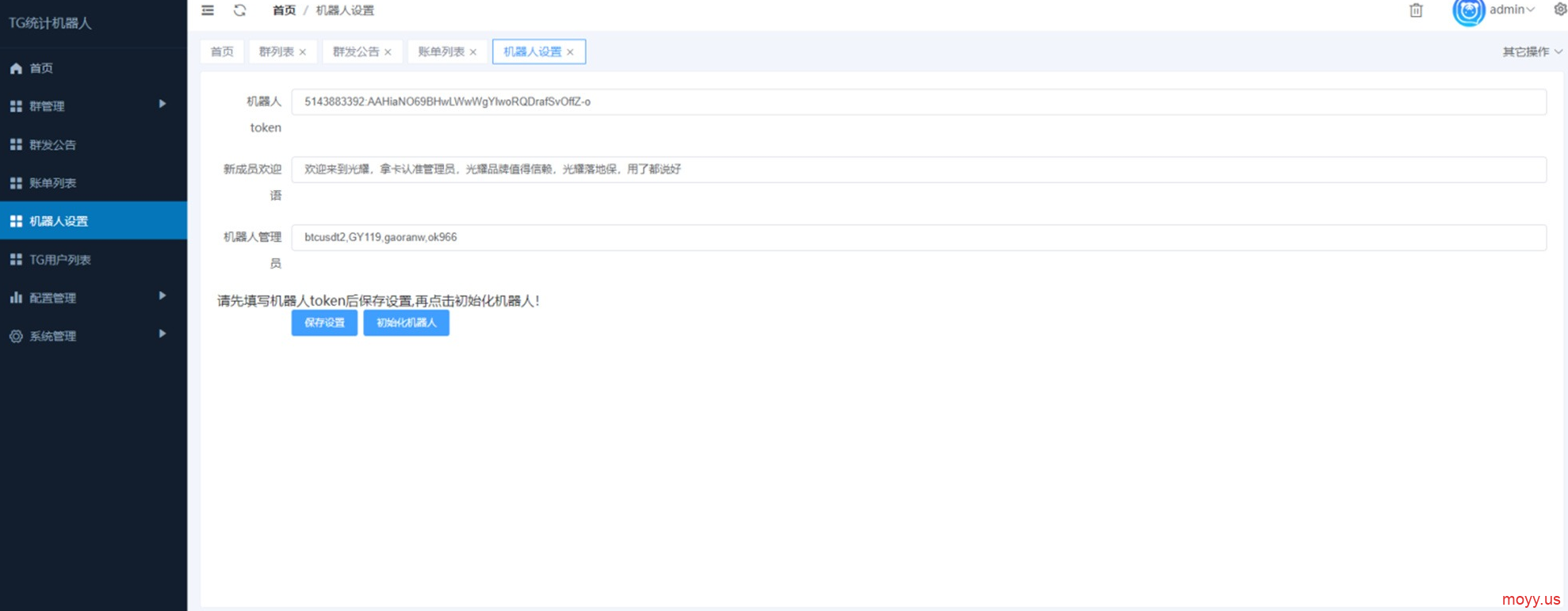Screen dimensions: 1568x611
Task: Click the admin avatar image
Action: tap(1468, 11)
